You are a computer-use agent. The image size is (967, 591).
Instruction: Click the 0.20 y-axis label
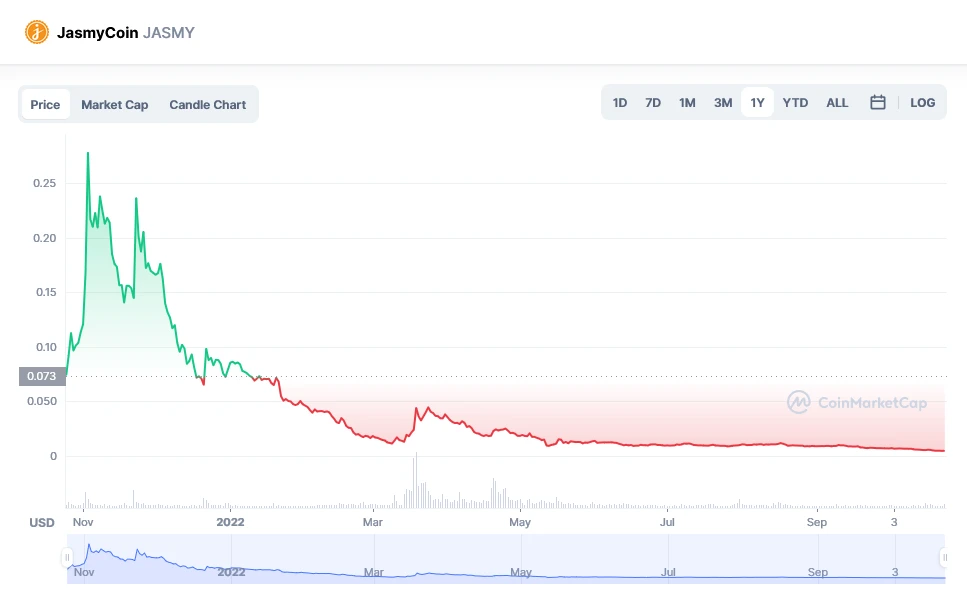click(44, 238)
